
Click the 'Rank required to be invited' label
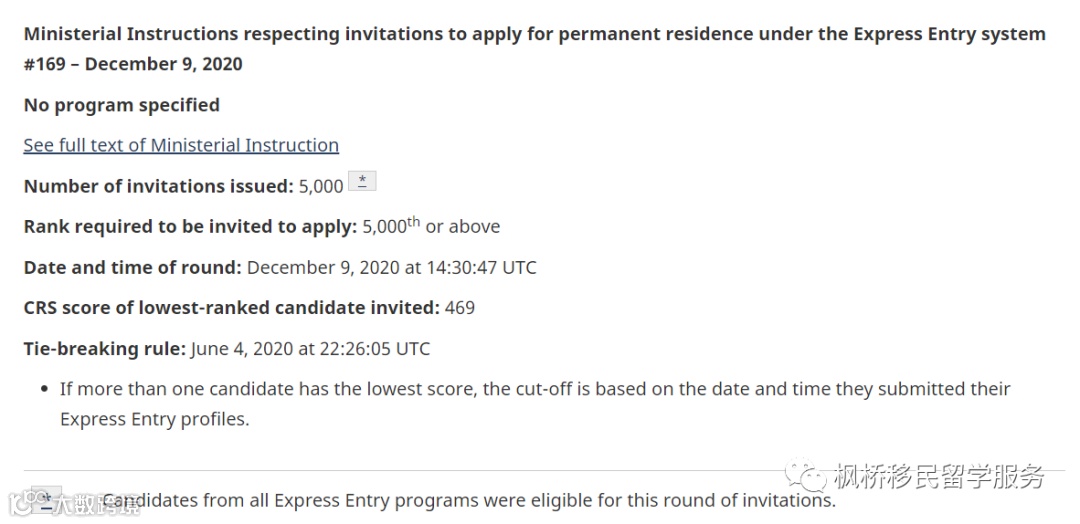(x=190, y=227)
